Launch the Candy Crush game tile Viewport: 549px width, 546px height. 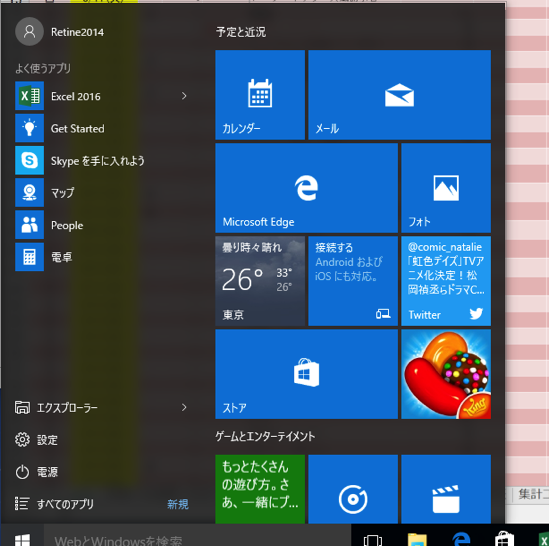click(446, 374)
